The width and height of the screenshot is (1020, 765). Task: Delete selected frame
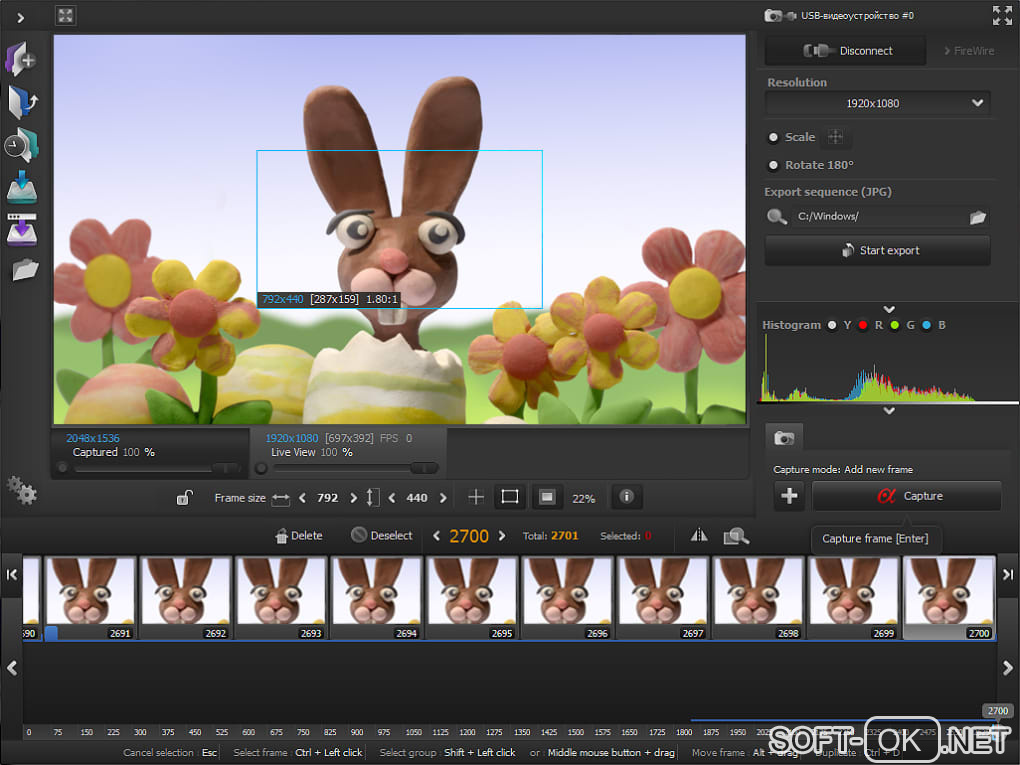click(x=299, y=536)
